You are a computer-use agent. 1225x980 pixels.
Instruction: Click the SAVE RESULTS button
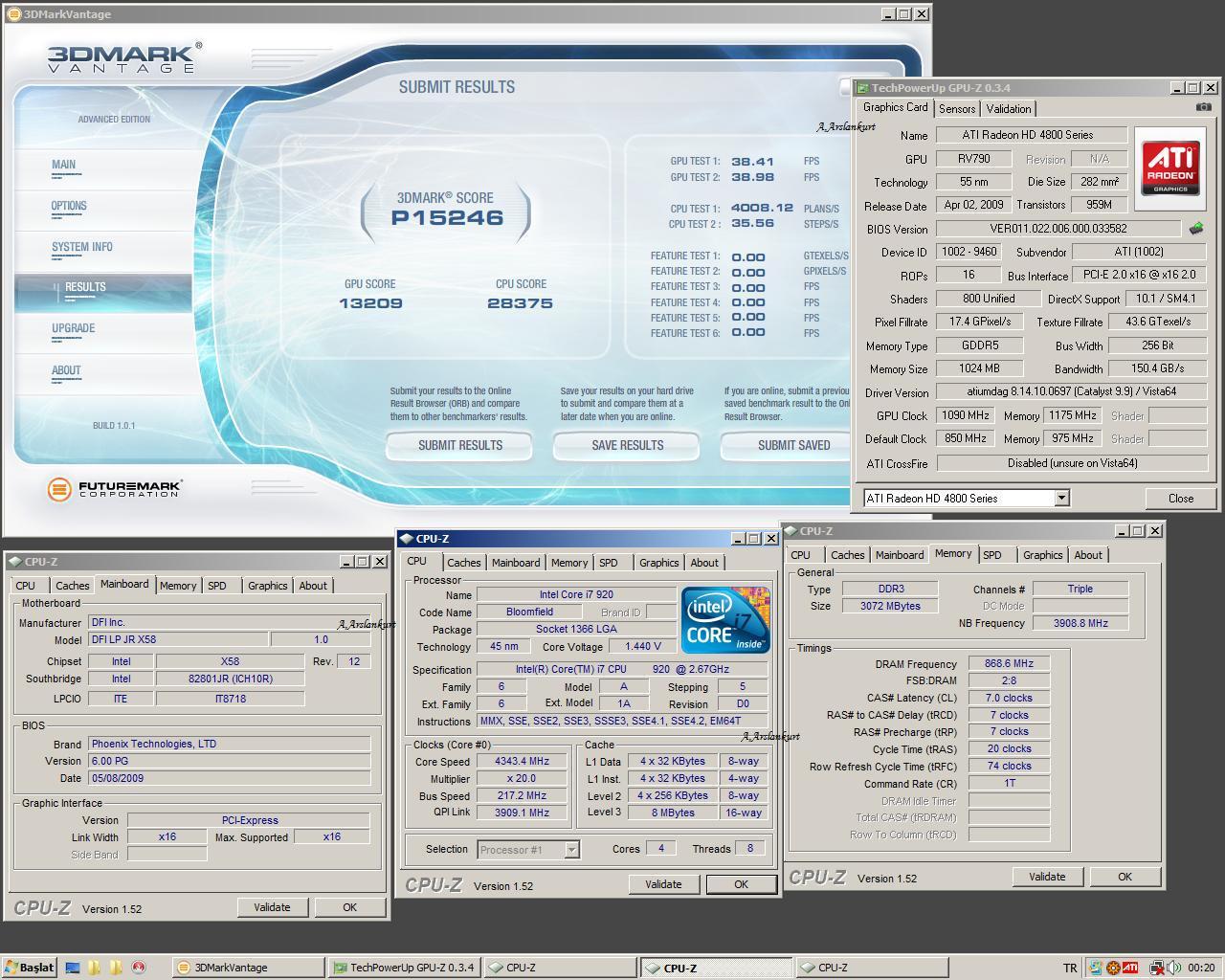click(x=628, y=445)
